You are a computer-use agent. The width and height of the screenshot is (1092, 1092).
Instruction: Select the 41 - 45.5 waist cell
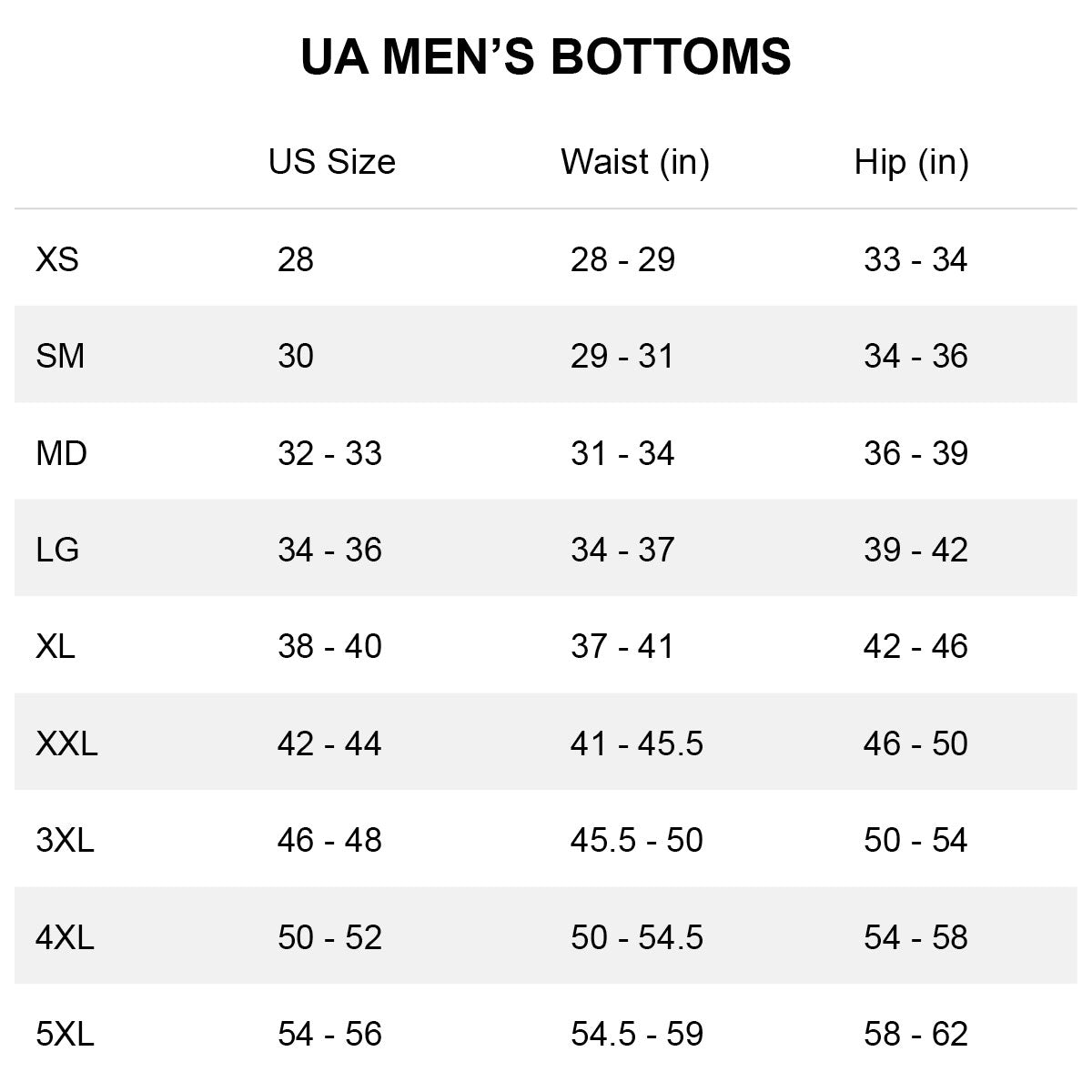[636, 743]
